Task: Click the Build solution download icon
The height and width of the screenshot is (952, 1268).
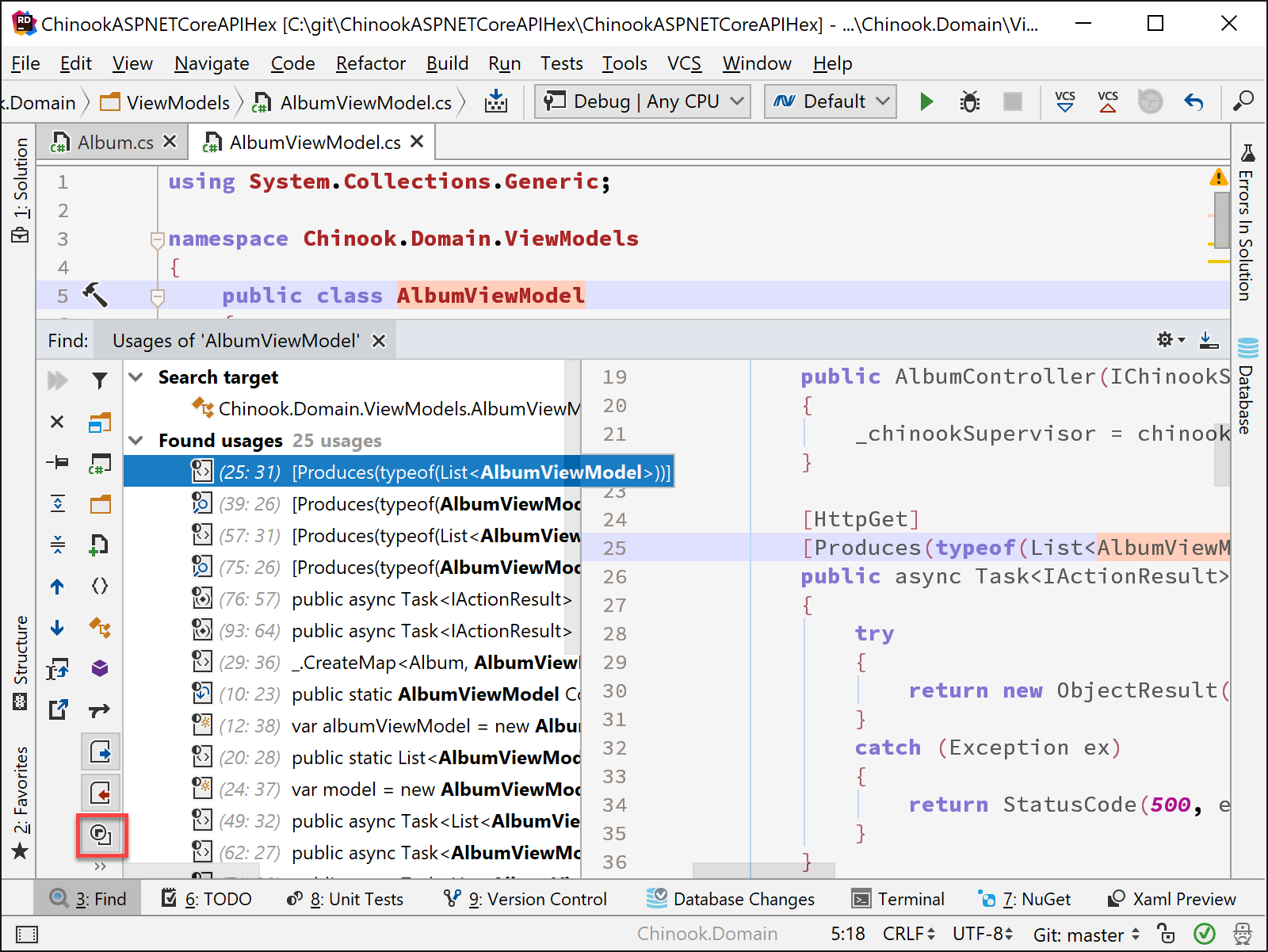Action: coord(496,101)
